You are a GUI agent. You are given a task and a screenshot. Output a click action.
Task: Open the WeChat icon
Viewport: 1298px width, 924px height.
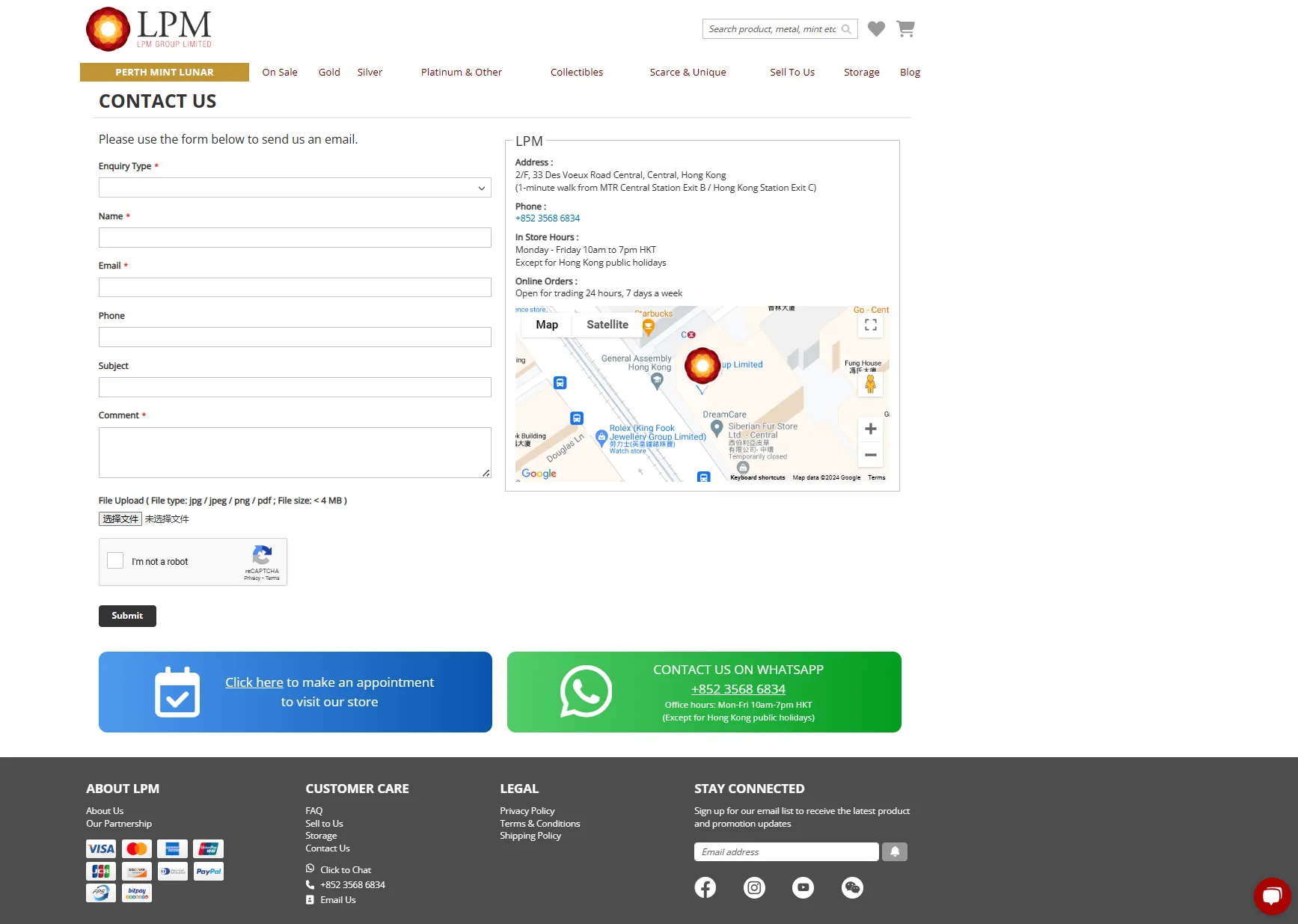tap(852, 887)
